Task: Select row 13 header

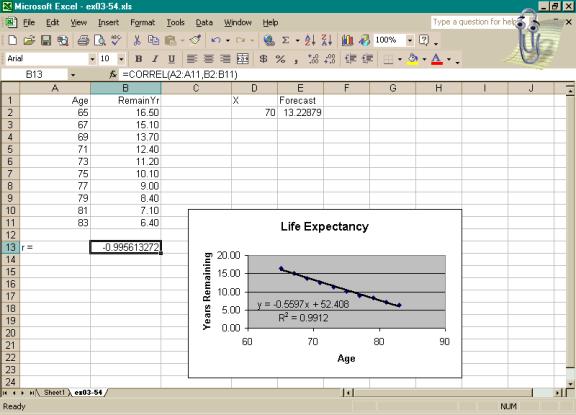Action: click(10, 247)
